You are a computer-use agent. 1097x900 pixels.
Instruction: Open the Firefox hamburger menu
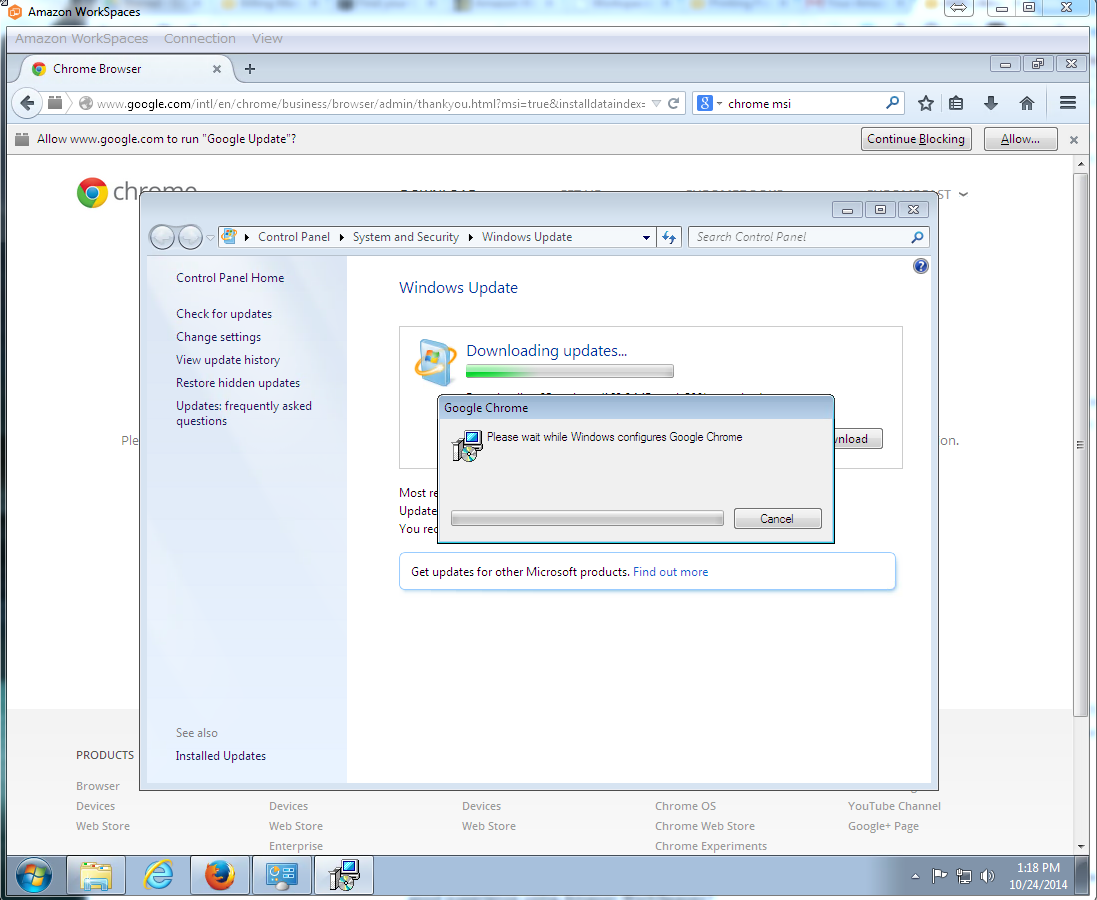[1068, 103]
